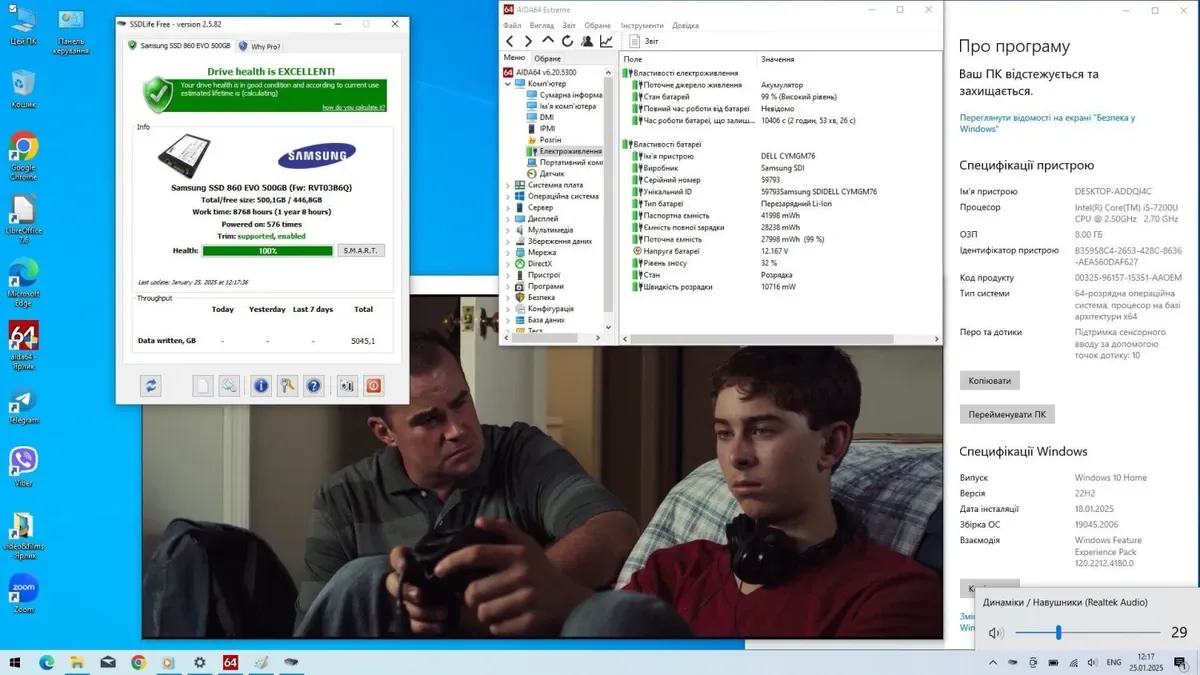Click the refresh icon in SSDLife toolbar
1200x675 pixels.
click(x=150, y=386)
